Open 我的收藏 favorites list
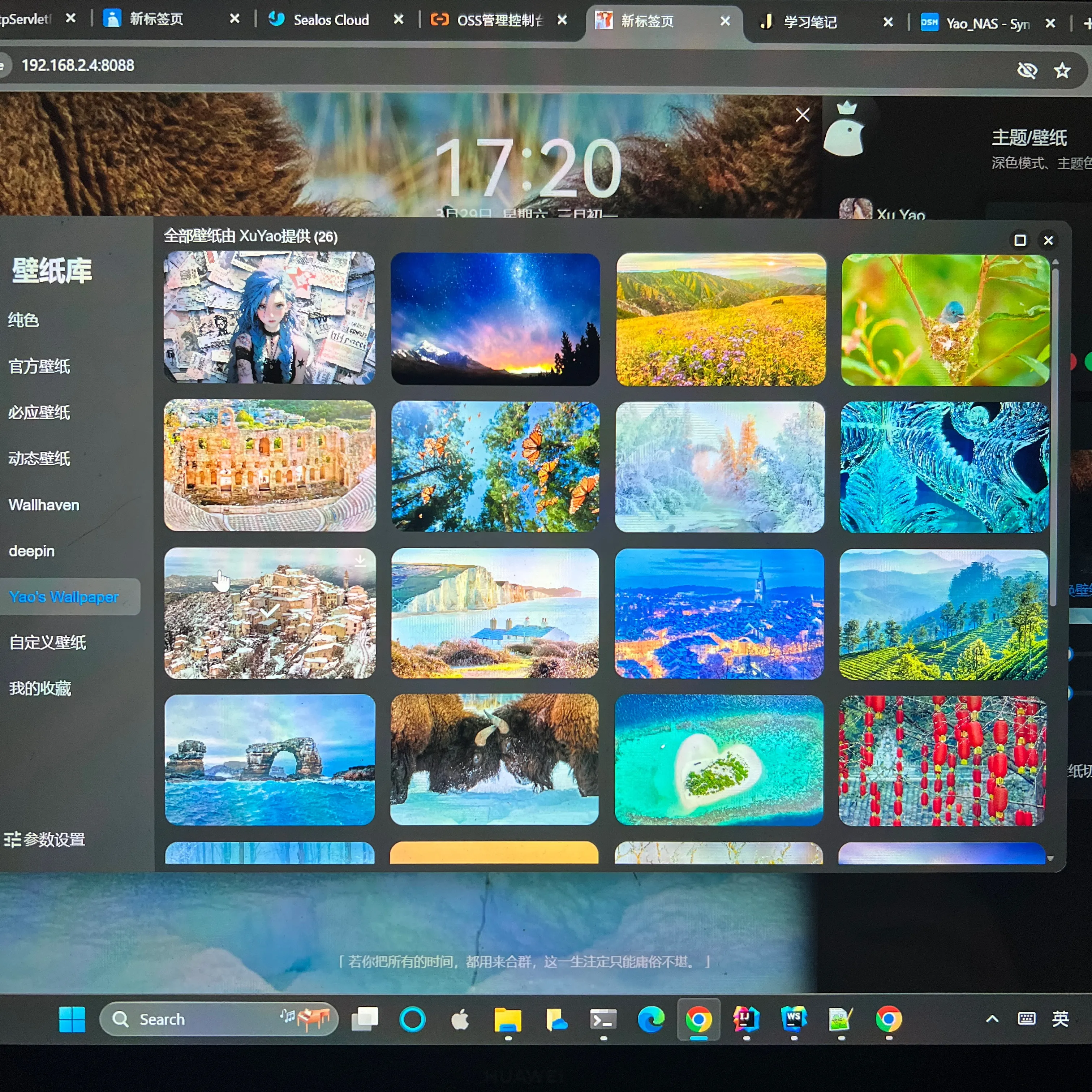Viewport: 1092px width, 1092px height. 40,688
